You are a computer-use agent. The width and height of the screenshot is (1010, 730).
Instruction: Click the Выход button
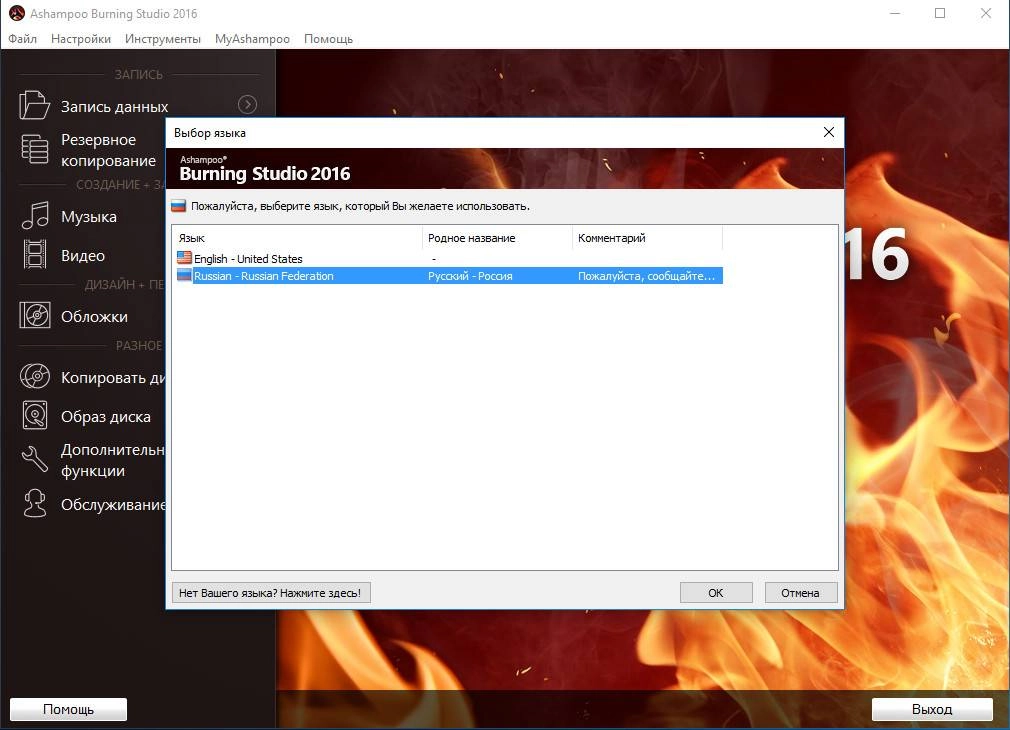coord(932,709)
